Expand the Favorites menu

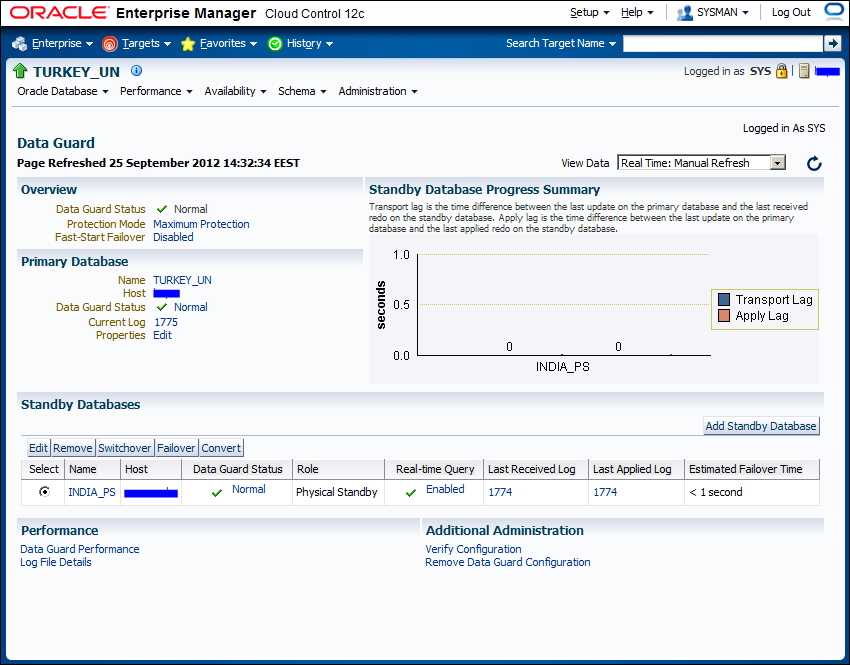coord(228,43)
